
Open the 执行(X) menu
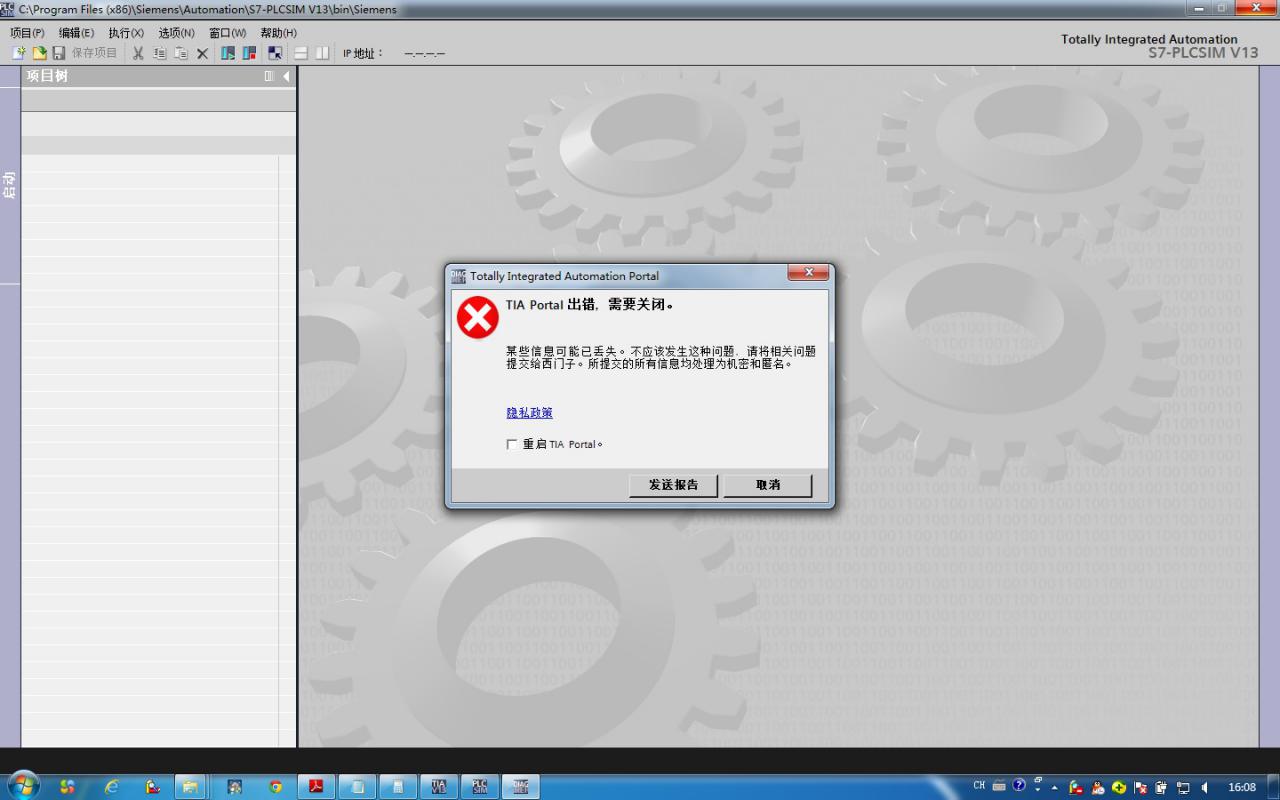(x=126, y=33)
